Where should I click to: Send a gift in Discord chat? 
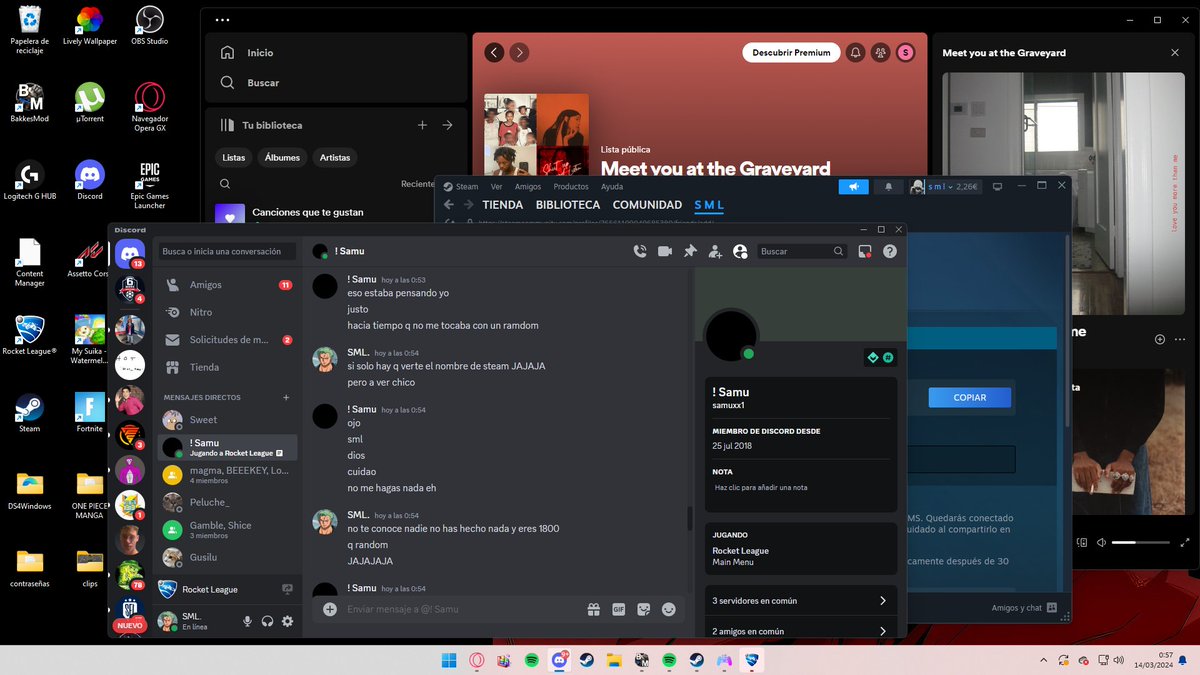(593, 609)
